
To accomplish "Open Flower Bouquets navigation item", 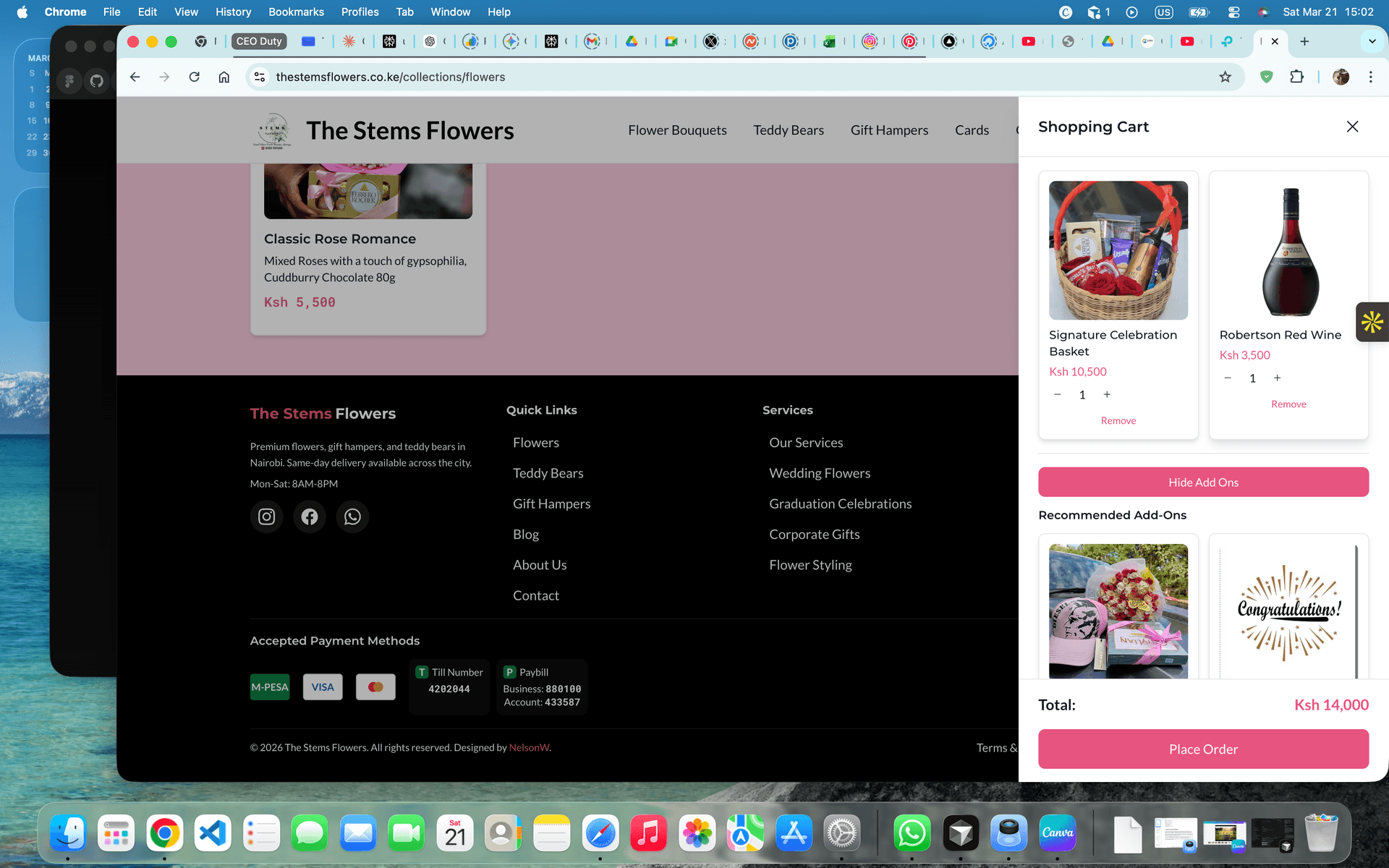I will tap(677, 130).
